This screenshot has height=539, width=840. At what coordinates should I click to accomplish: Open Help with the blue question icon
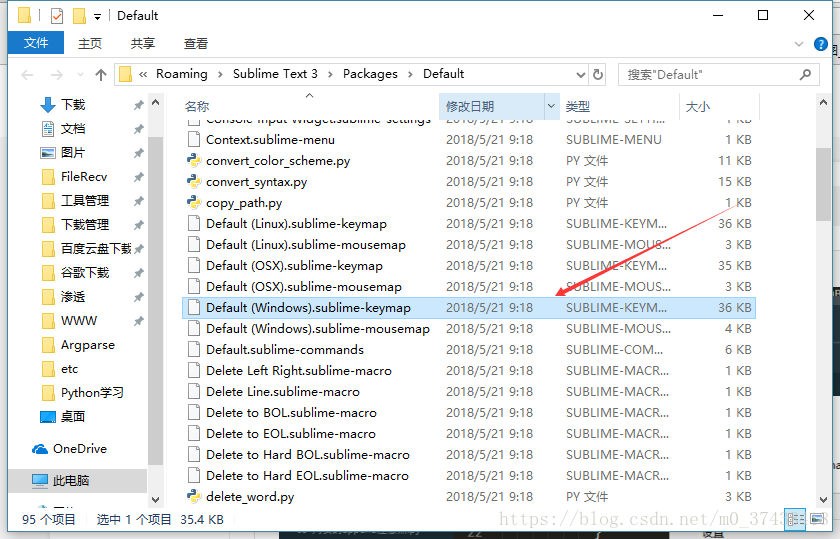(x=820, y=44)
